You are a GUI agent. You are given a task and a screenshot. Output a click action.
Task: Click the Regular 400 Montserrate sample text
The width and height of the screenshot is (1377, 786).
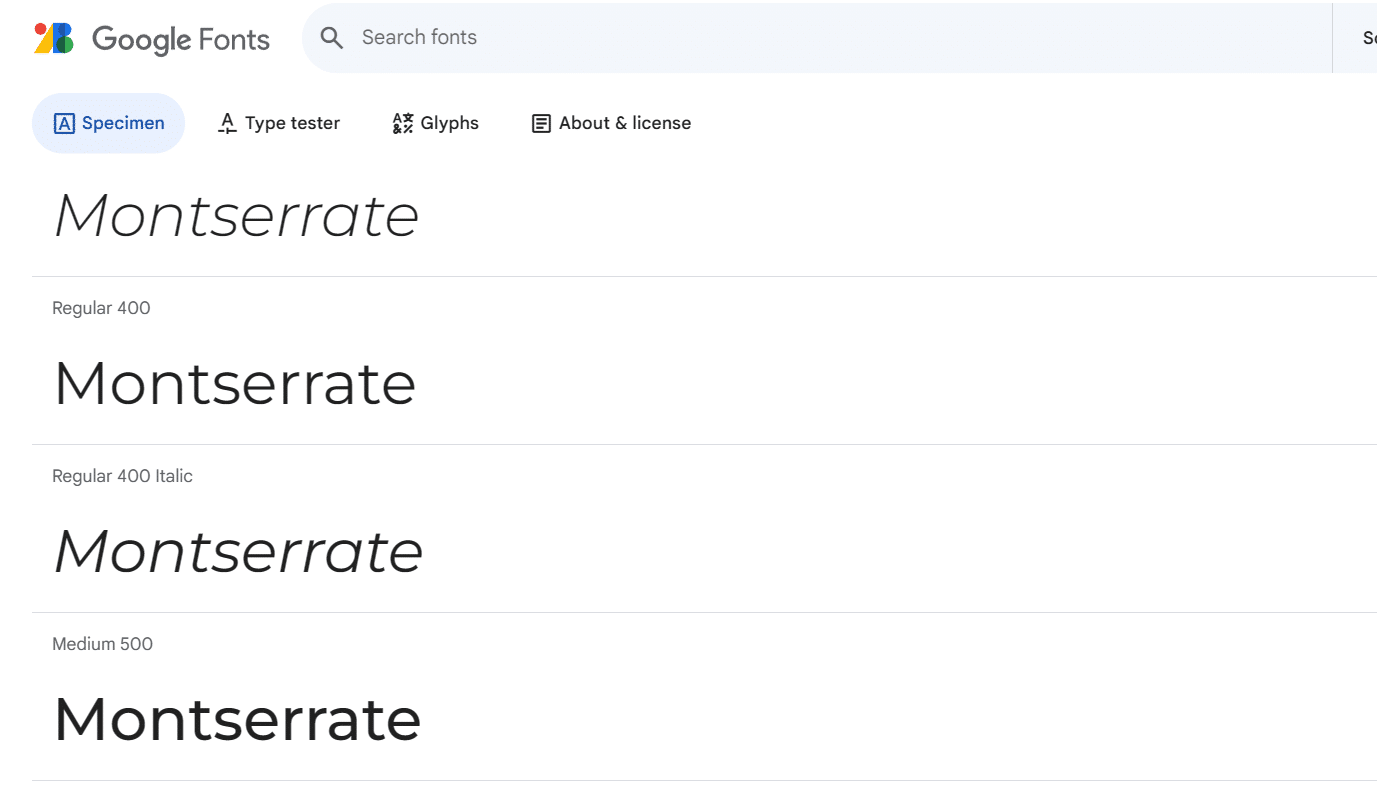tap(235, 383)
